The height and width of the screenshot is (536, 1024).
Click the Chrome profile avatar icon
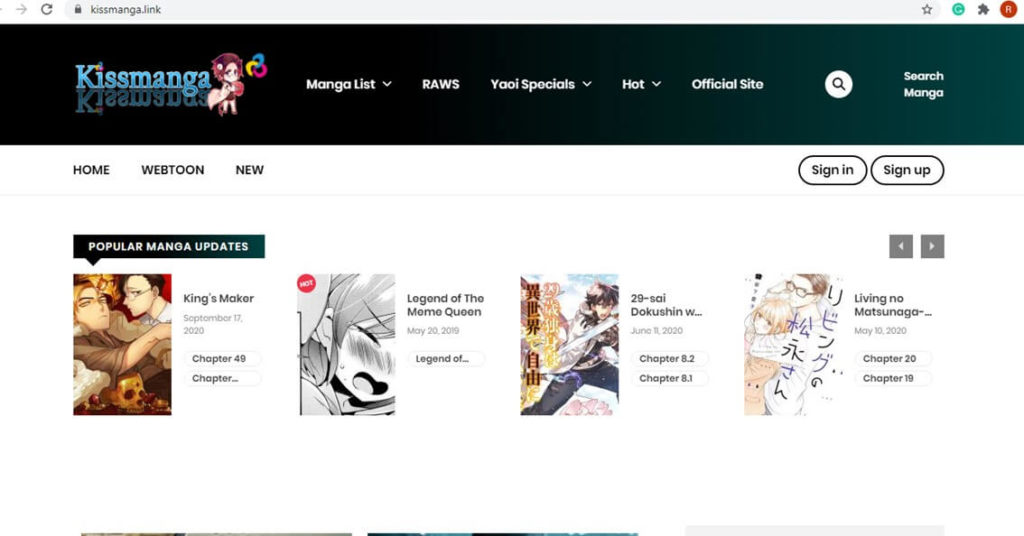click(1008, 9)
